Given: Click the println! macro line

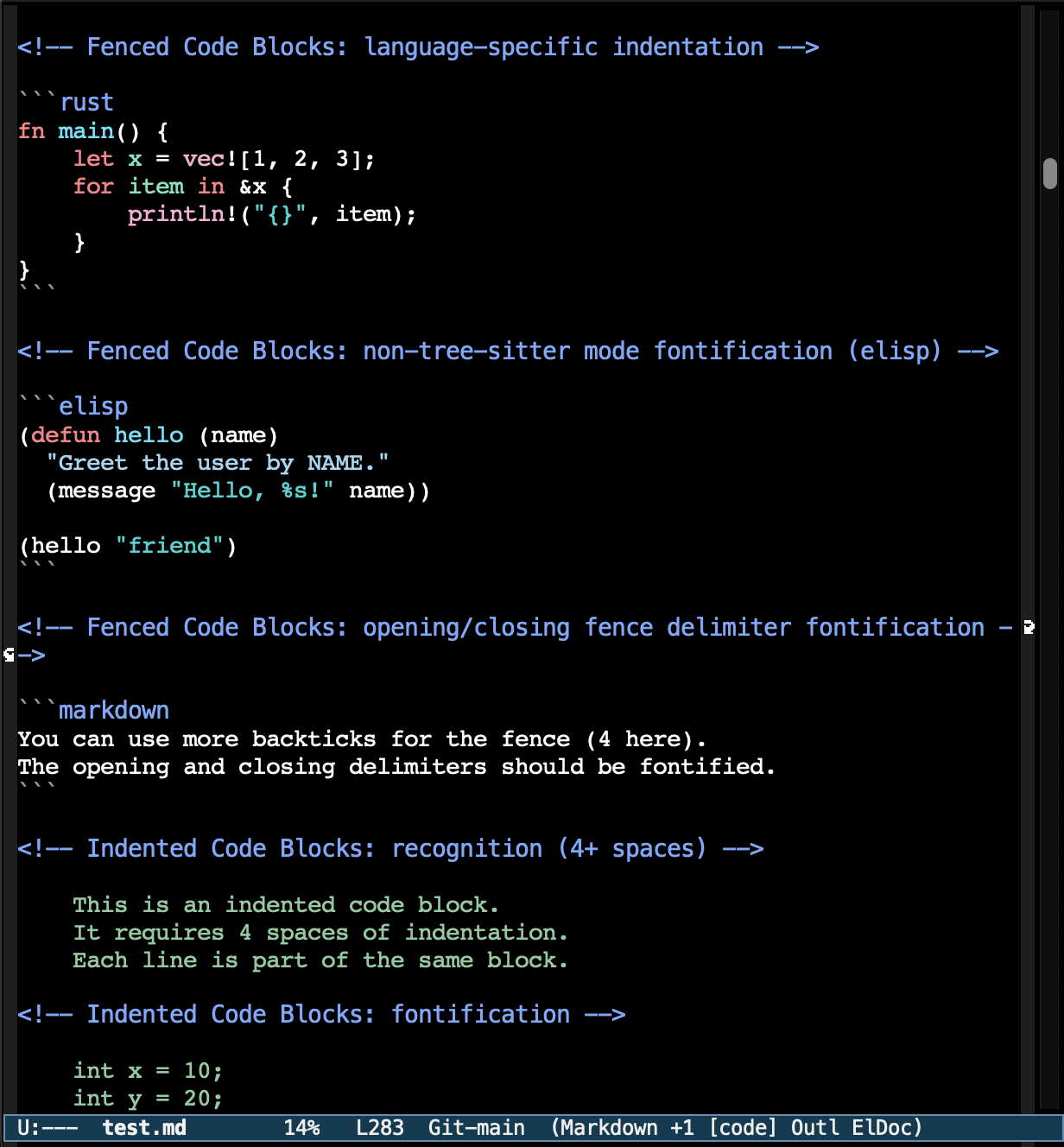Looking at the screenshot, I should [272, 214].
